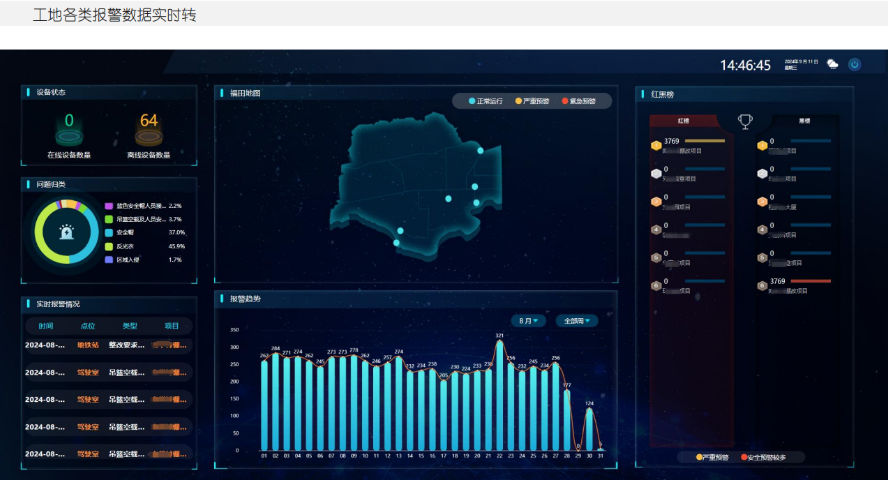Click the power button icon in header
This screenshot has width=888, height=480.
[854, 64]
